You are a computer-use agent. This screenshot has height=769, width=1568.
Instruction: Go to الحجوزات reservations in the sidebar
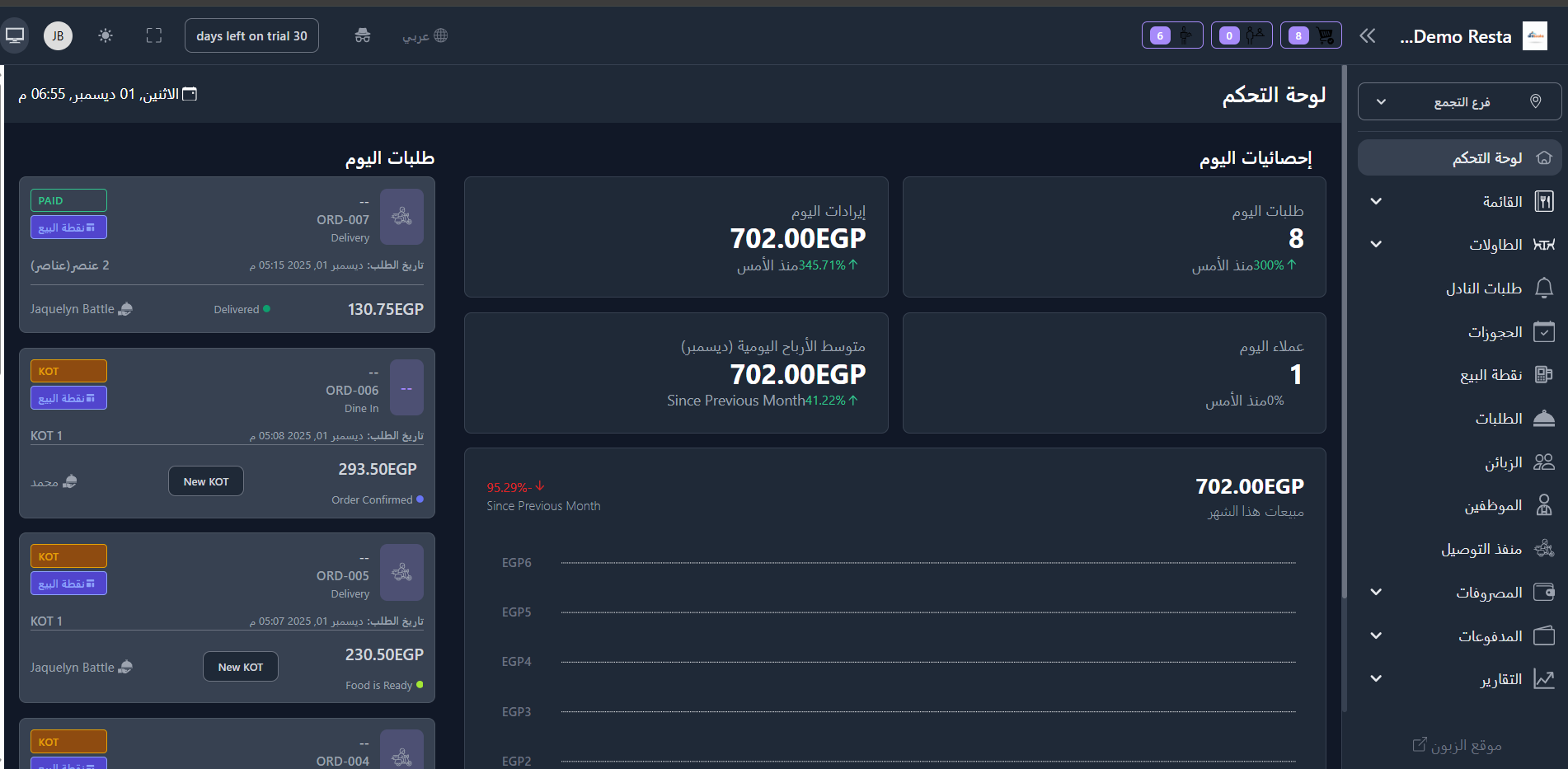coord(1494,332)
